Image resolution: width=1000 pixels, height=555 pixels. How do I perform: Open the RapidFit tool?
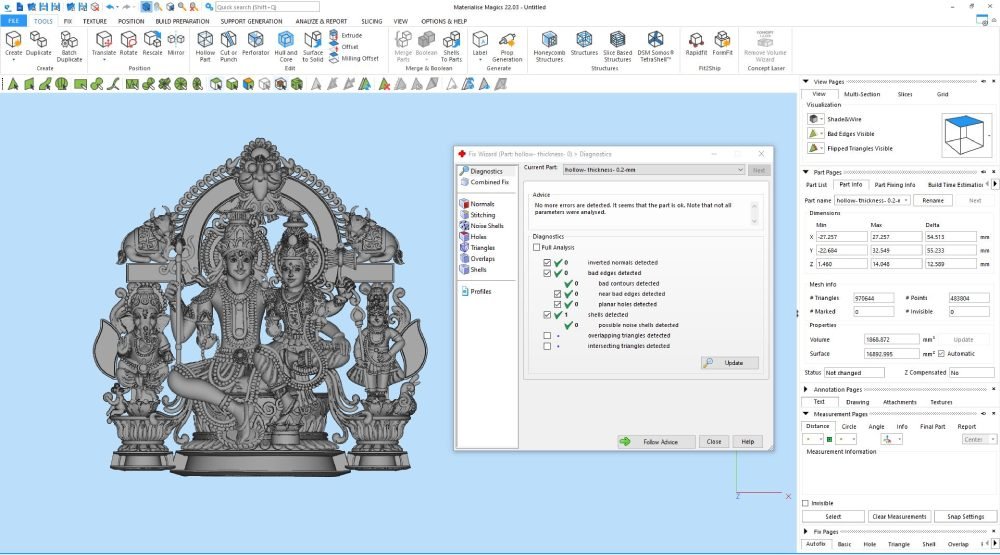[696, 43]
